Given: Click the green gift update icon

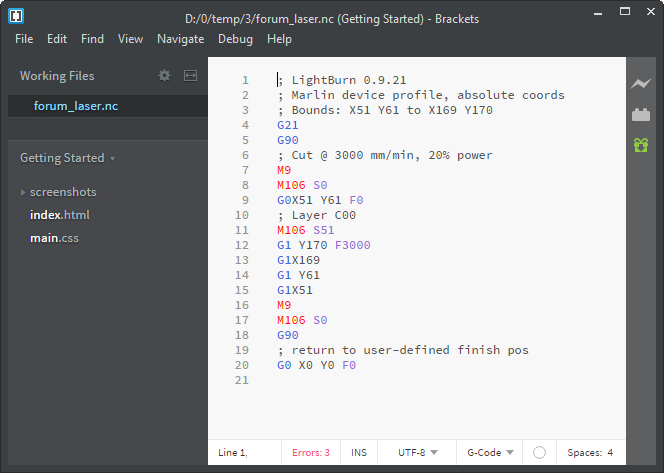Looking at the screenshot, I should point(641,145).
